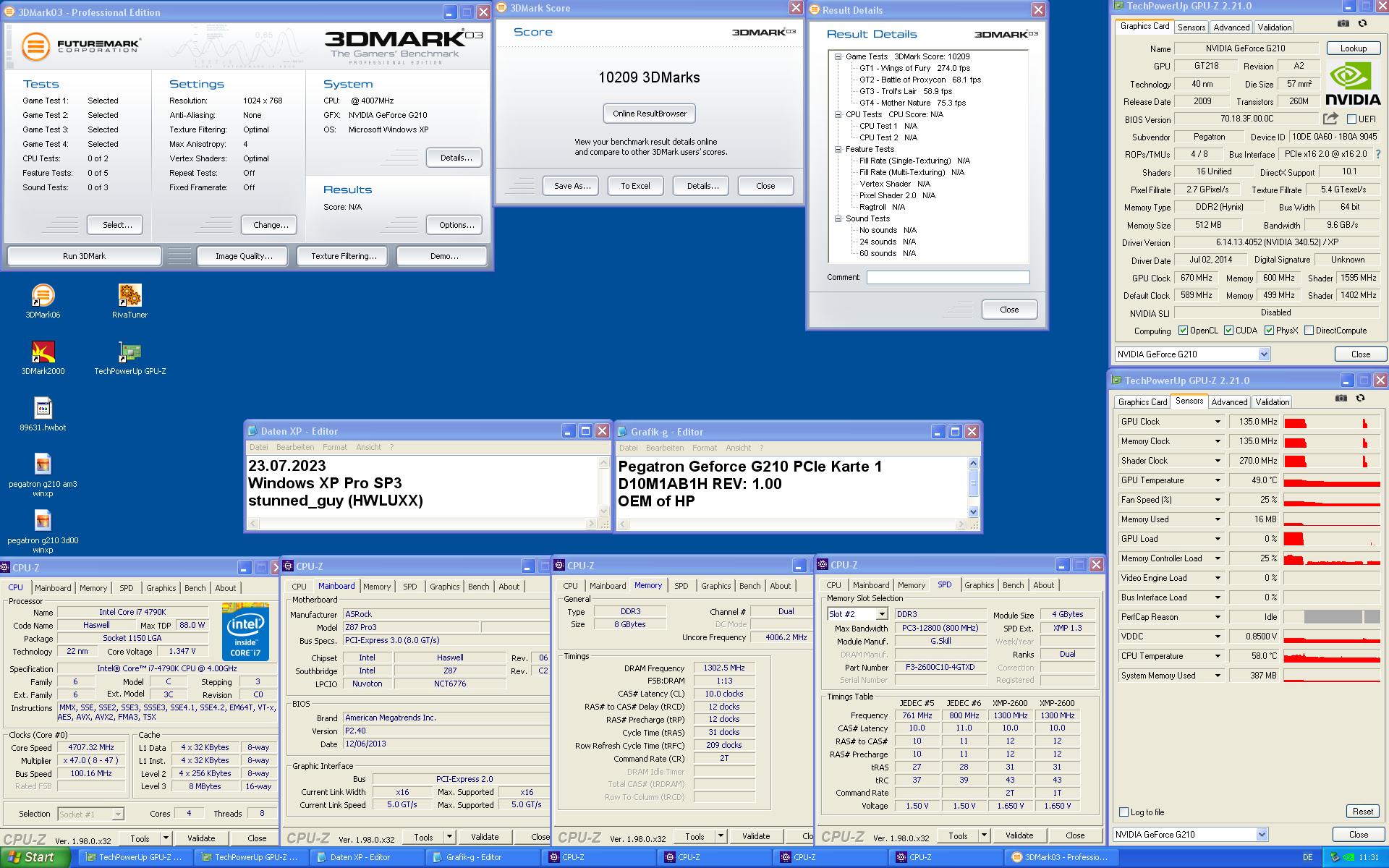This screenshot has width=1389, height=868.
Task: Collapse the Game Tests tree node
Action: [838, 56]
